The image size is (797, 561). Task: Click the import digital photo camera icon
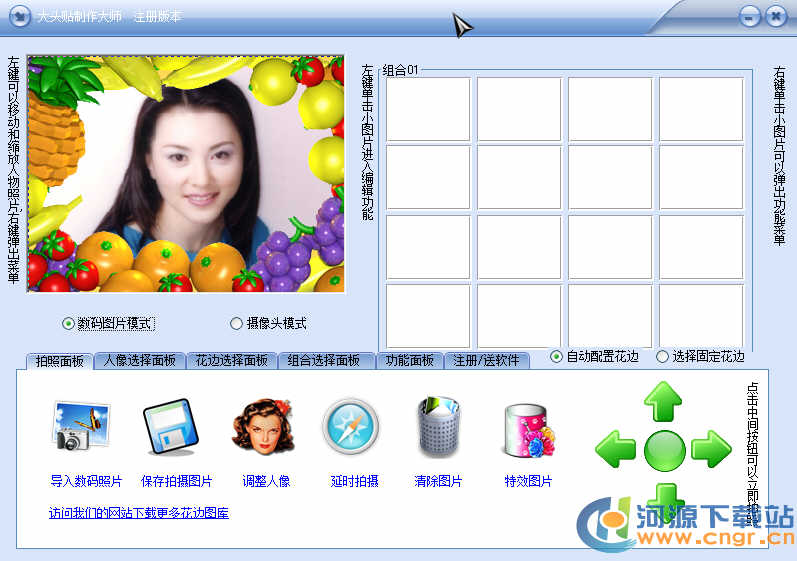(81, 426)
